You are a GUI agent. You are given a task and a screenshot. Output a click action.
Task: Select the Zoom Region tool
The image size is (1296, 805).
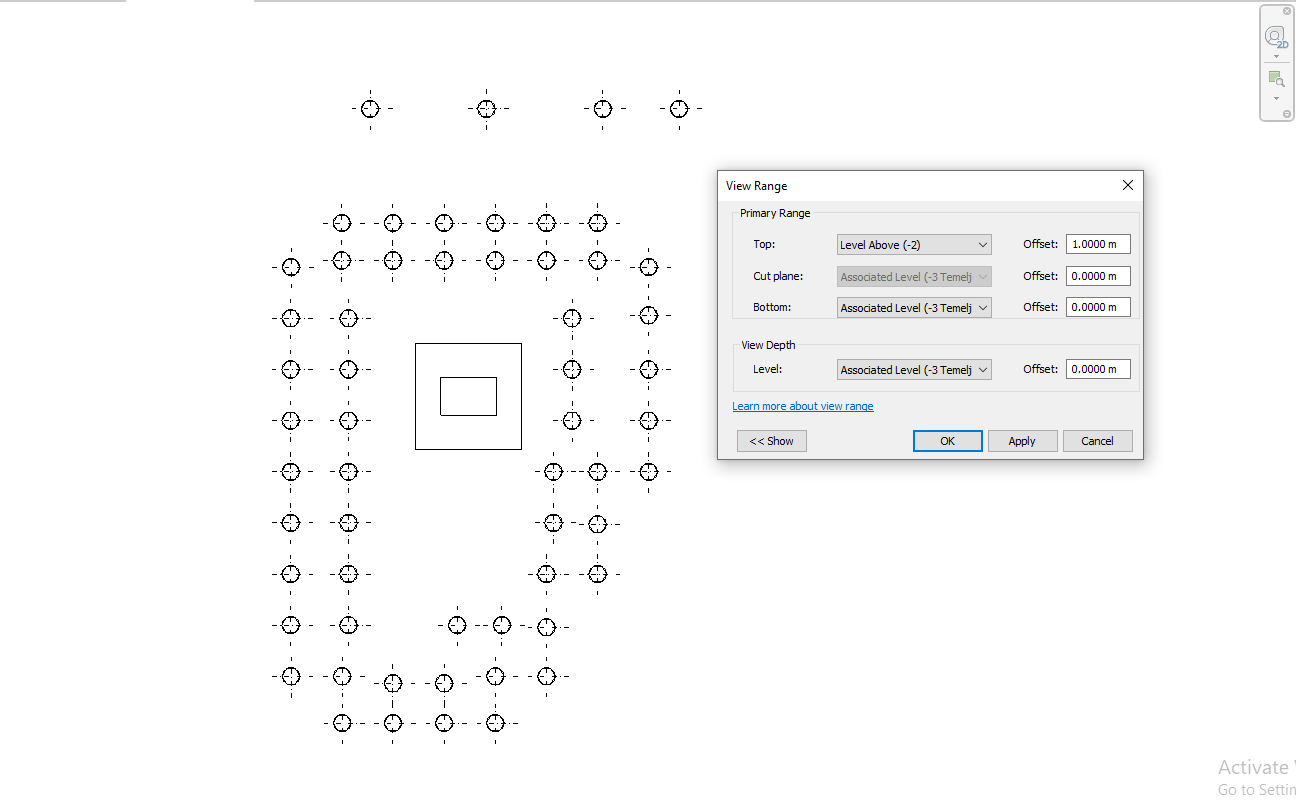click(1275, 80)
